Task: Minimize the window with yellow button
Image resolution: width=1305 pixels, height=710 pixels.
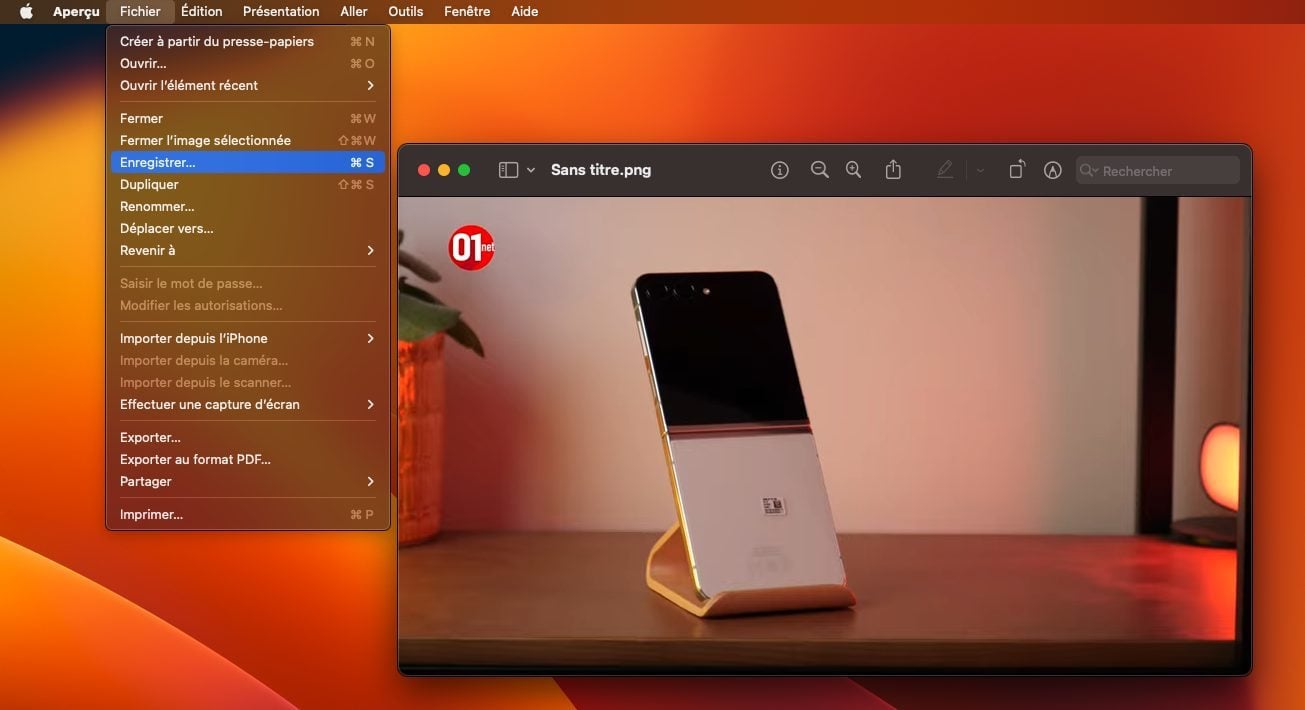Action: 444,170
